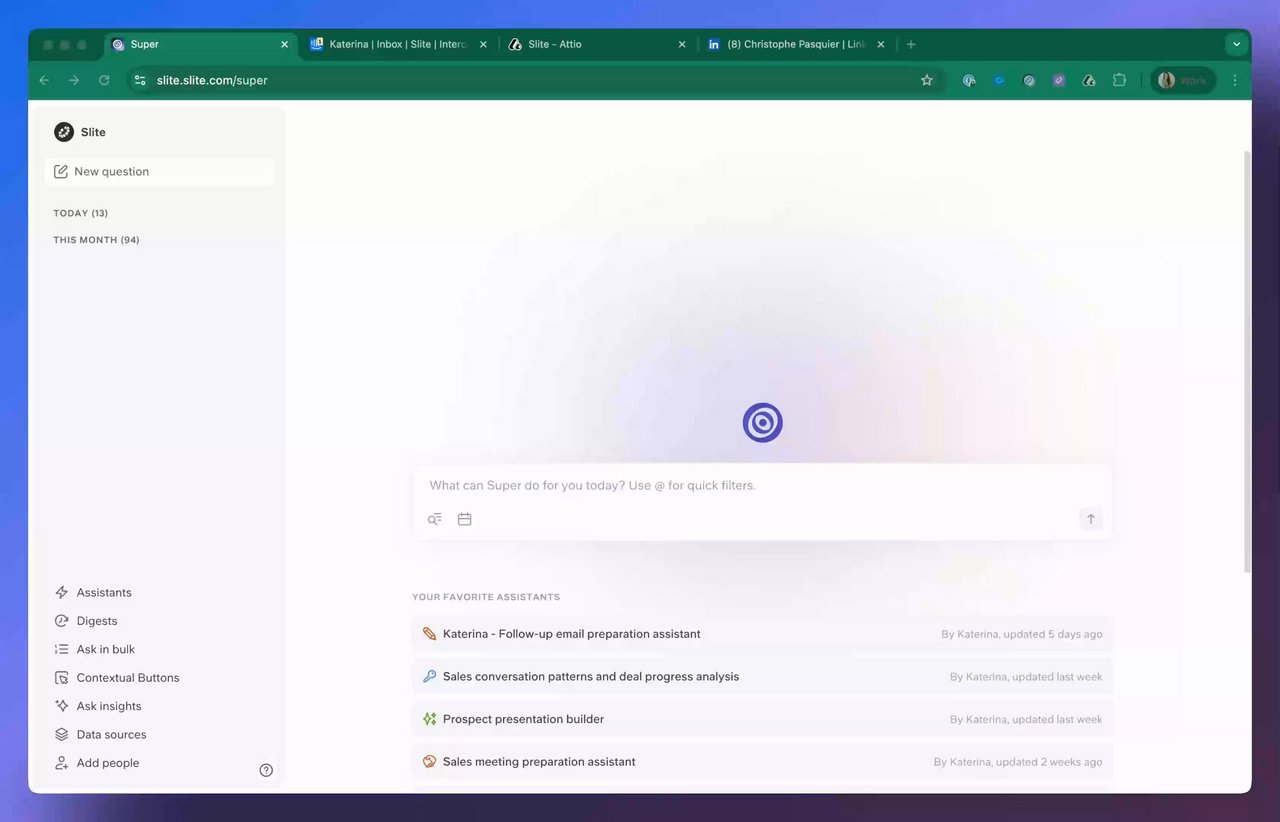Close the Super tab
The height and width of the screenshot is (822, 1280).
284,45
